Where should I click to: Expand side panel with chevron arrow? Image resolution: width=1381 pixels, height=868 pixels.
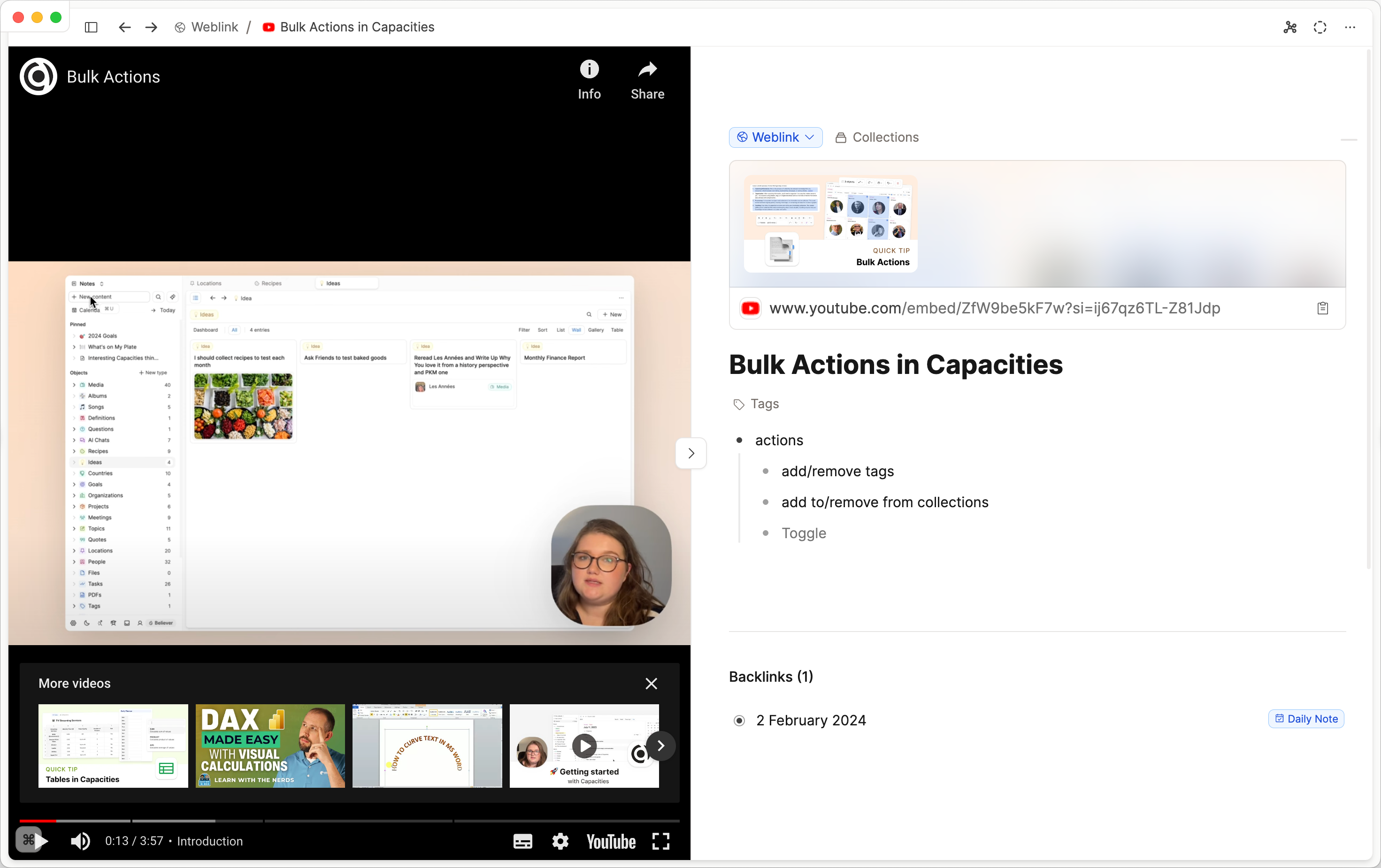pyautogui.click(x=691, y=454)
